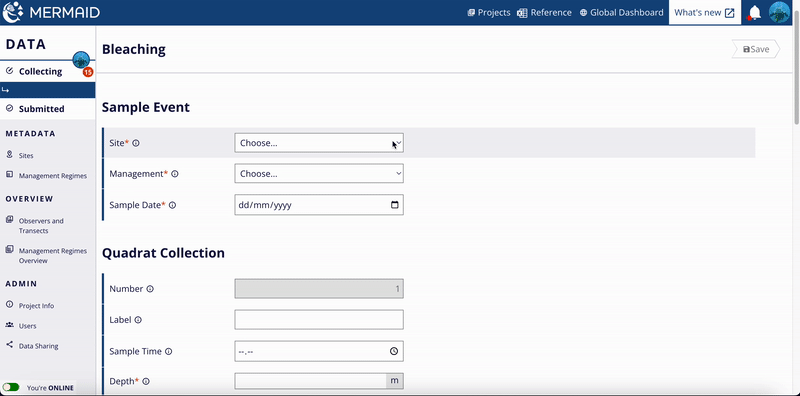The height and width of the screenshot is (396, 800).
Task: Go to Sites in Metadata
Action: point(26,156)
